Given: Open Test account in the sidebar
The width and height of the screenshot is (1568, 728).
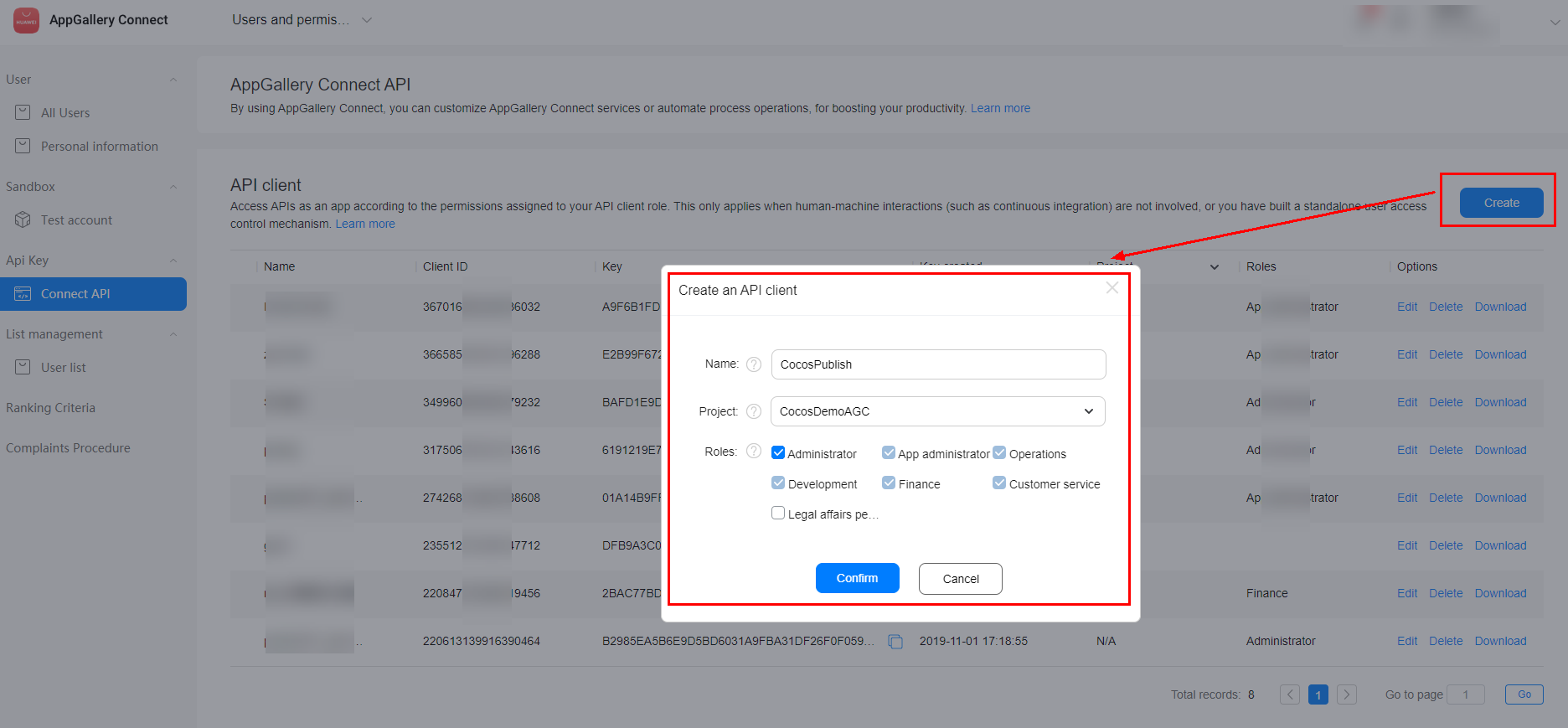Looking at the screenshot, I should click(x=76, y=220).
